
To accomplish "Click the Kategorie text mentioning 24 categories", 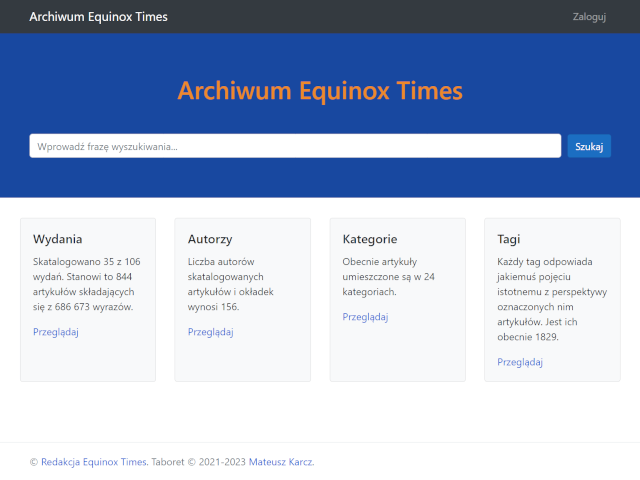I will click(388, 277).
